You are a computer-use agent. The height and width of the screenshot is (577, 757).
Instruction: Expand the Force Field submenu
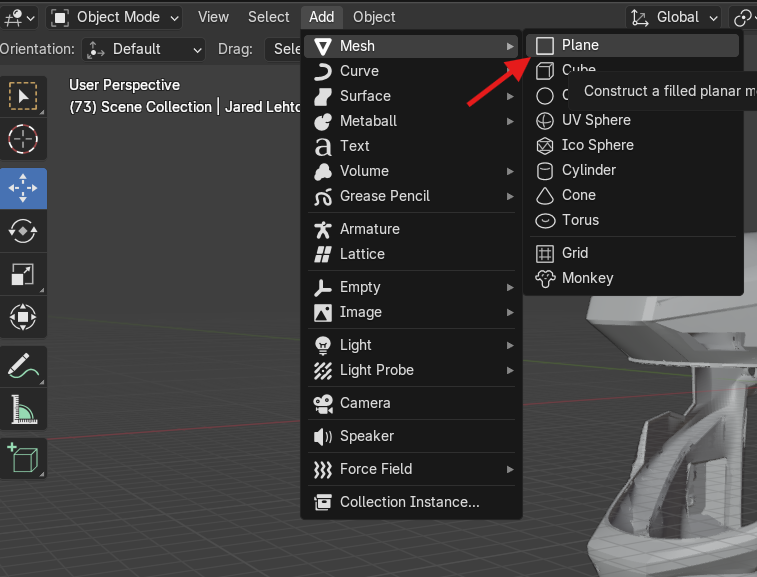tap(411, 469)
